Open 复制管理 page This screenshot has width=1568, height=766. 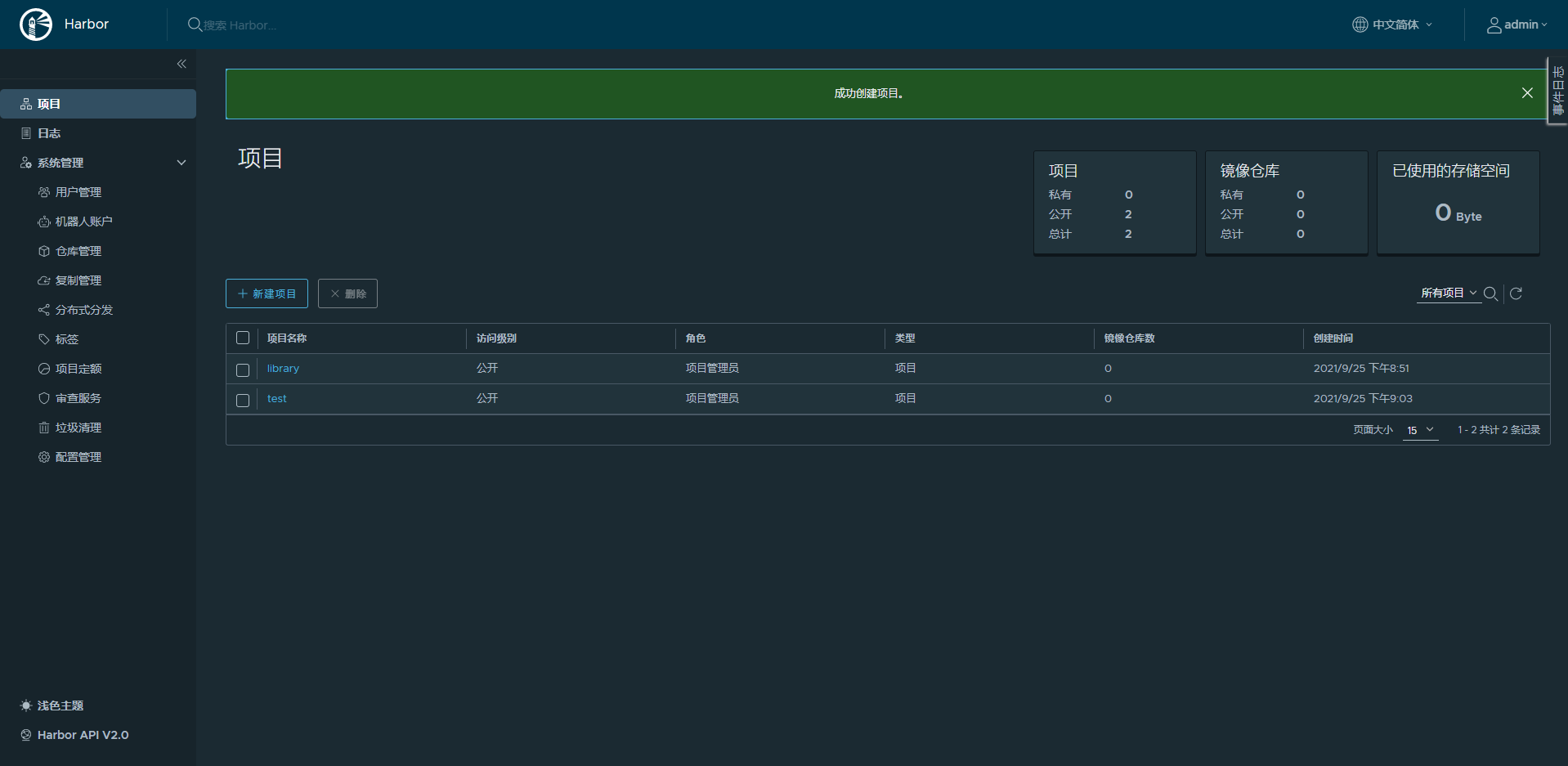(x=78, y=280)
